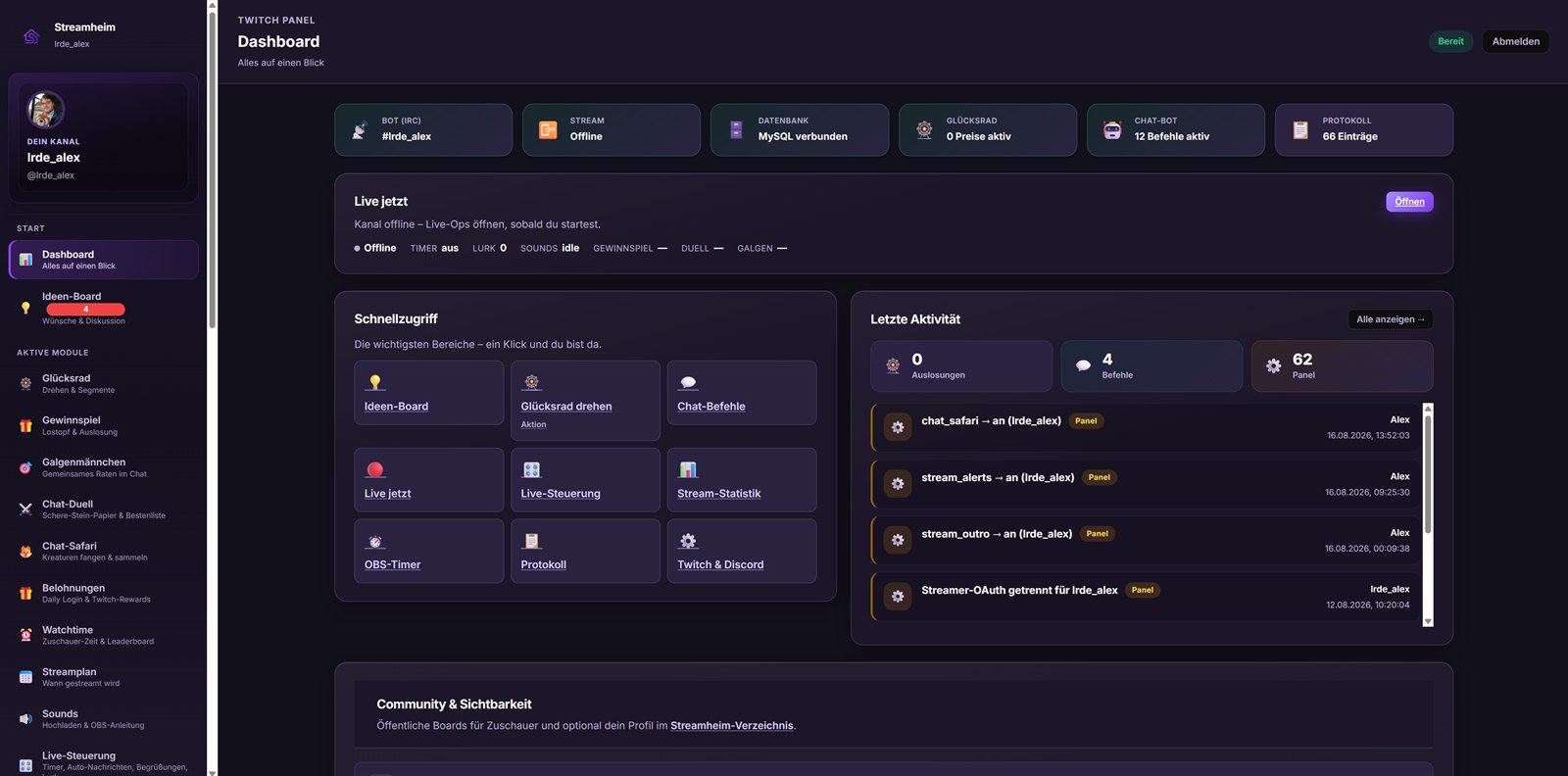1568x776 pixels.
Task: Click the Belohnungen gift icon in sidebar
Action: [25, 593]
